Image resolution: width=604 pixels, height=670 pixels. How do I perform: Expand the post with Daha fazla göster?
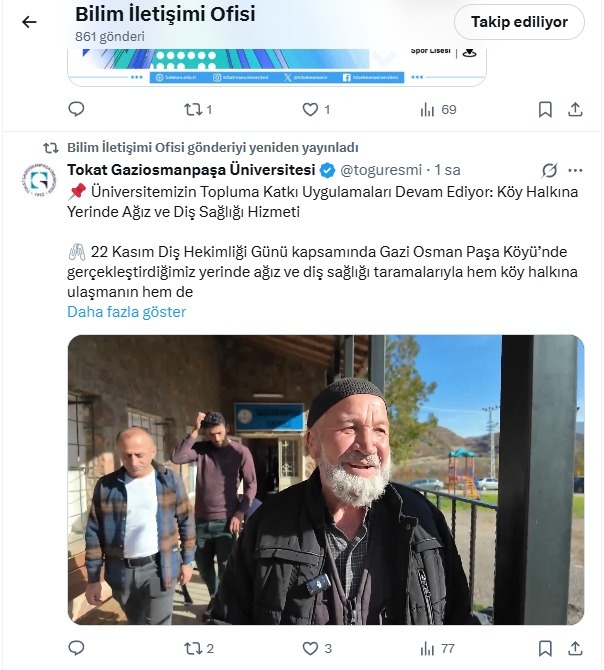126,312
